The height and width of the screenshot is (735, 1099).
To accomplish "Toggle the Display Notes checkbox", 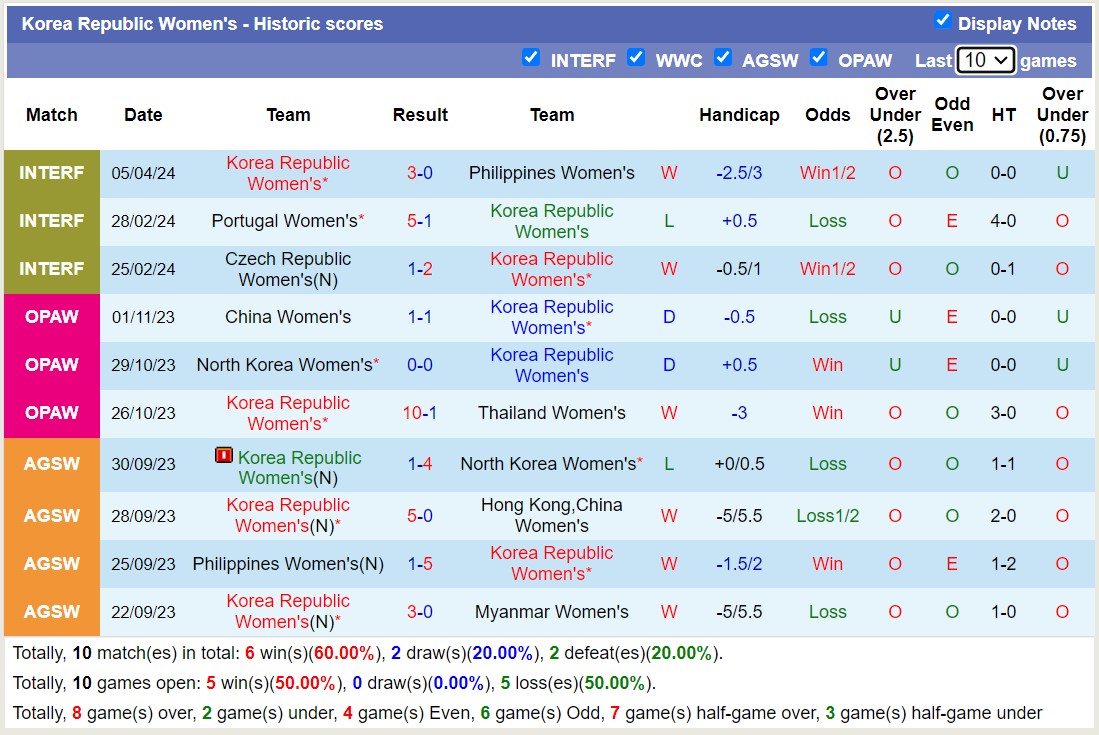I will coord(942,21).
